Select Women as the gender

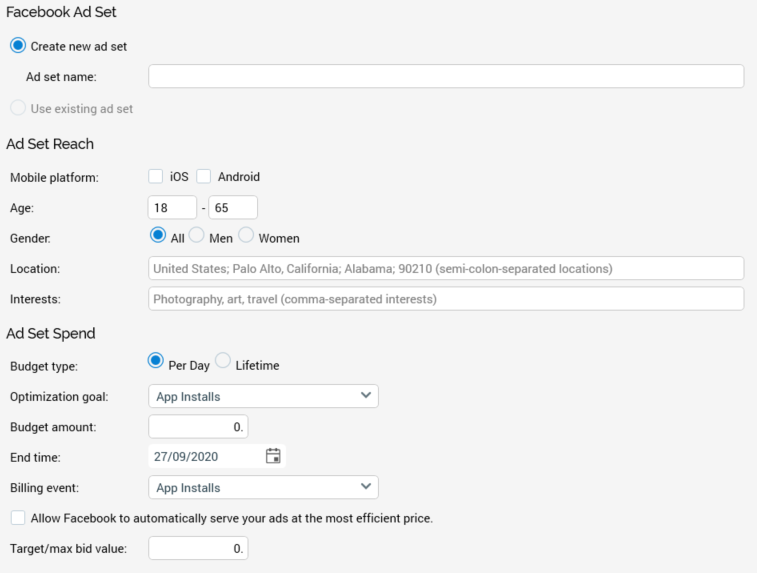[246, 236]
